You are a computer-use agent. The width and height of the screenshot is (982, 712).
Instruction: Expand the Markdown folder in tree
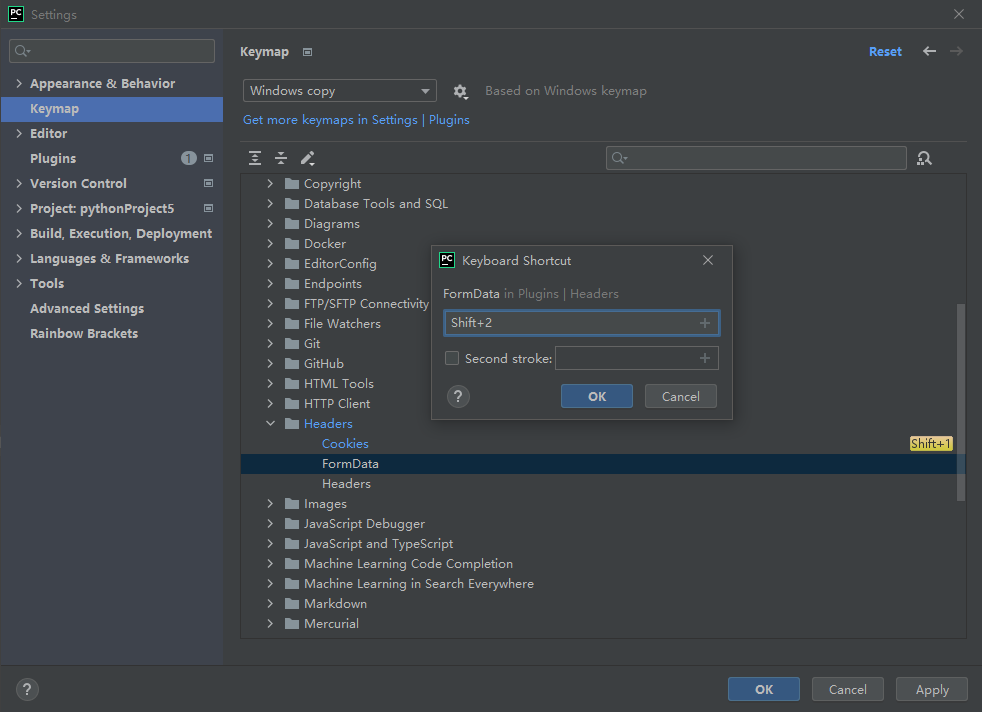tap(270, 604)
